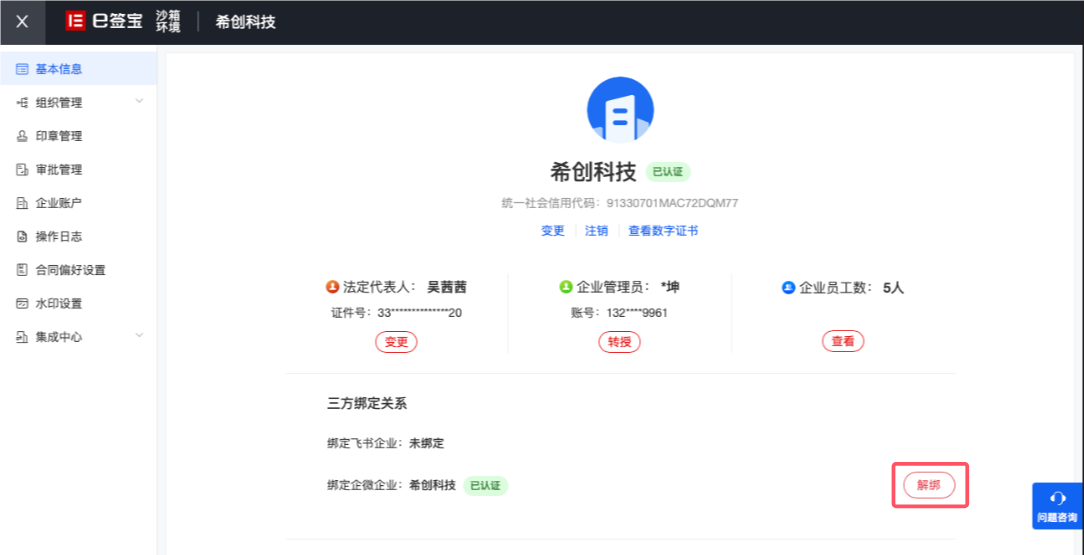Click the 沙箱环境 label in header

coord(168,22)
